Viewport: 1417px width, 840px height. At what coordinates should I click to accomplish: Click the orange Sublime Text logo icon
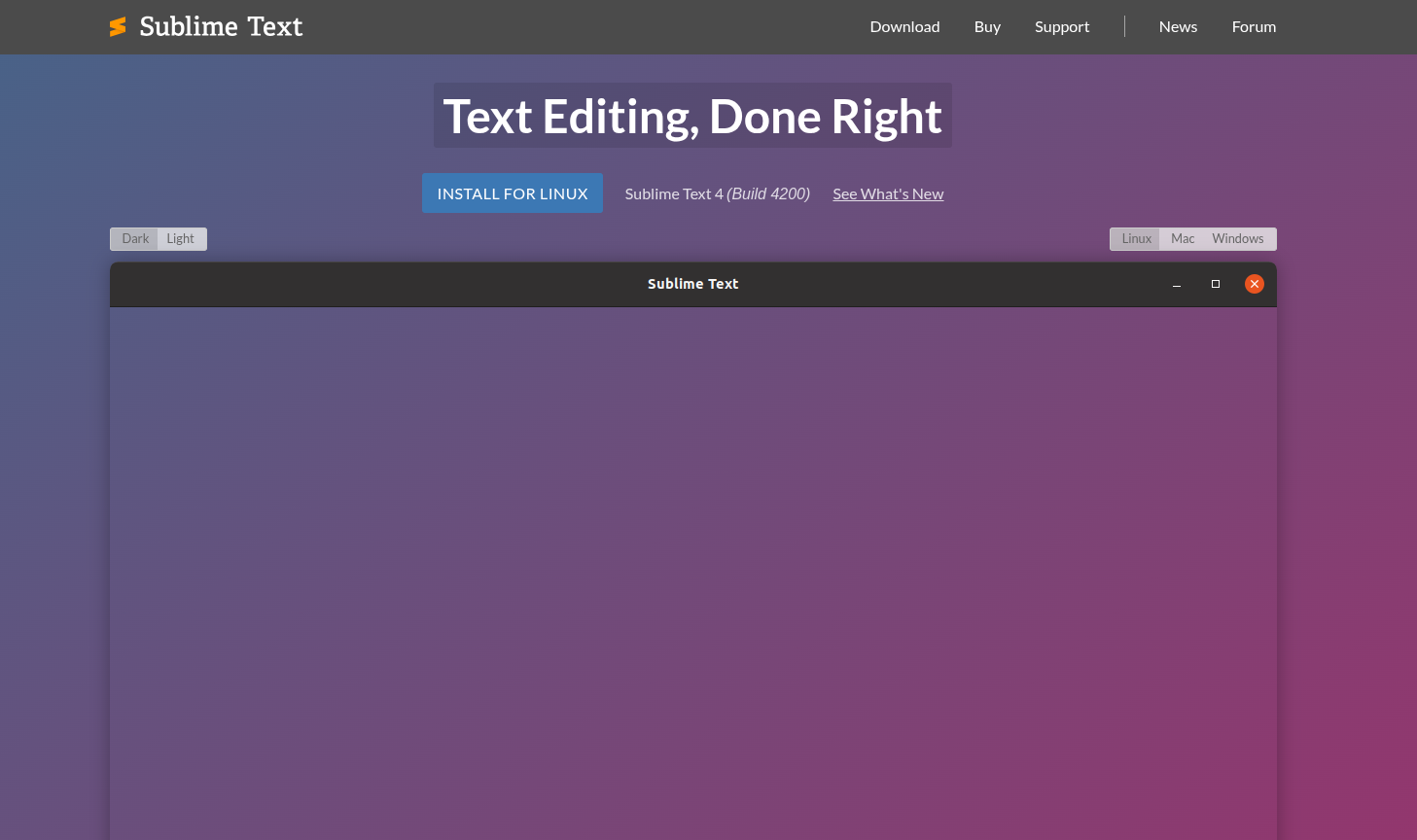118,26
